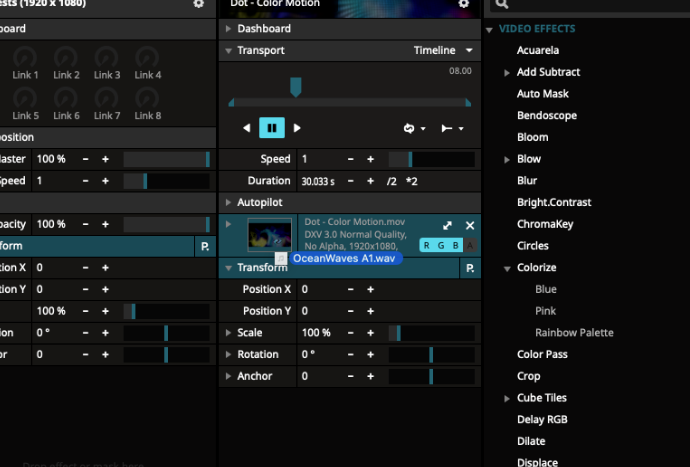Pause clip playback in Transport
690x467 pixels.
[x=271, y=128]
